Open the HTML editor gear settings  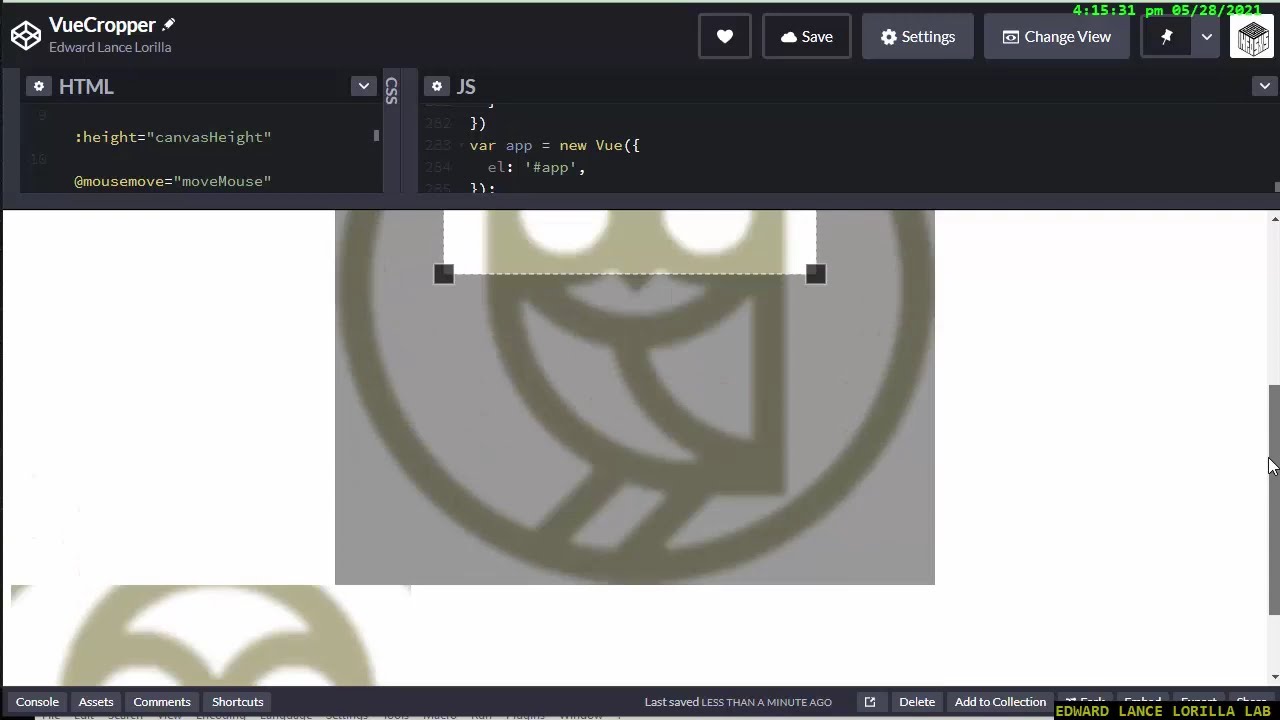pyautogui.click(x=39, y=87)
